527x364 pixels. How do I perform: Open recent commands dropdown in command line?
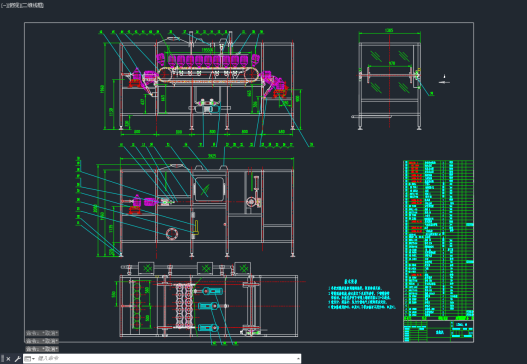[30, 359]
